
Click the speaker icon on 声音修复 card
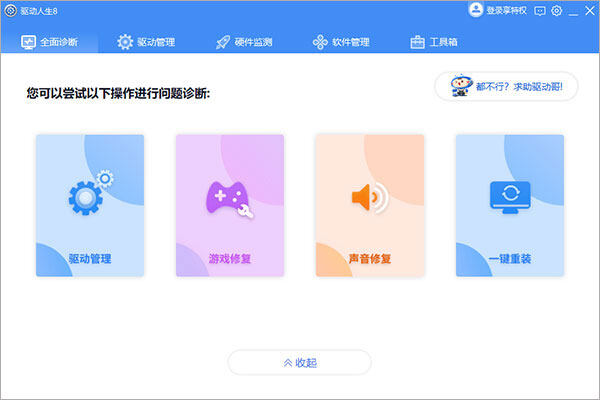tap(370, 198)
